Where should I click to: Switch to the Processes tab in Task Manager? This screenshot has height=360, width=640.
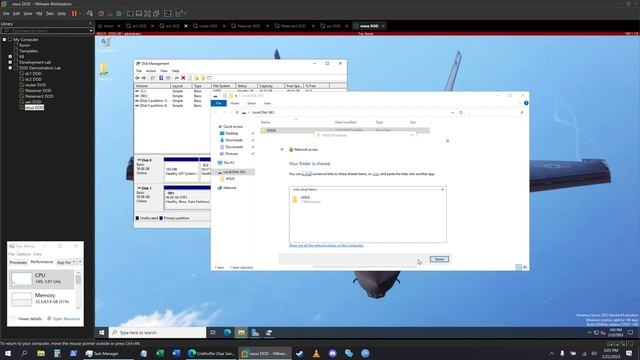point(18,262)
